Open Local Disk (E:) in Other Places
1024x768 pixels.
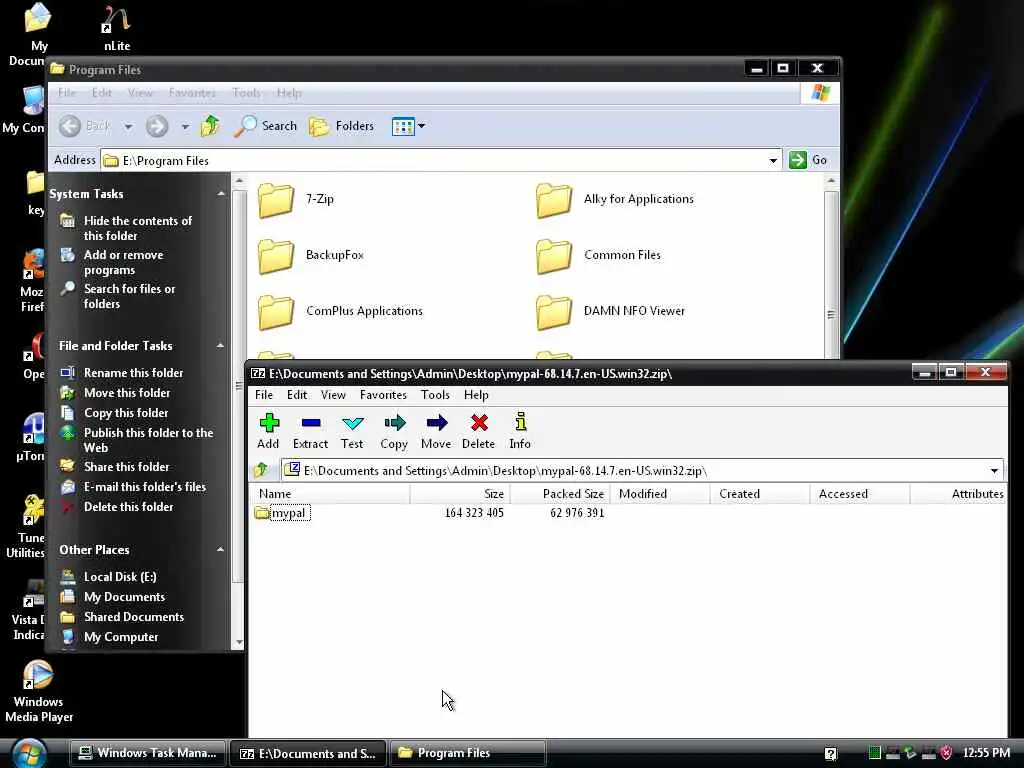108,576
